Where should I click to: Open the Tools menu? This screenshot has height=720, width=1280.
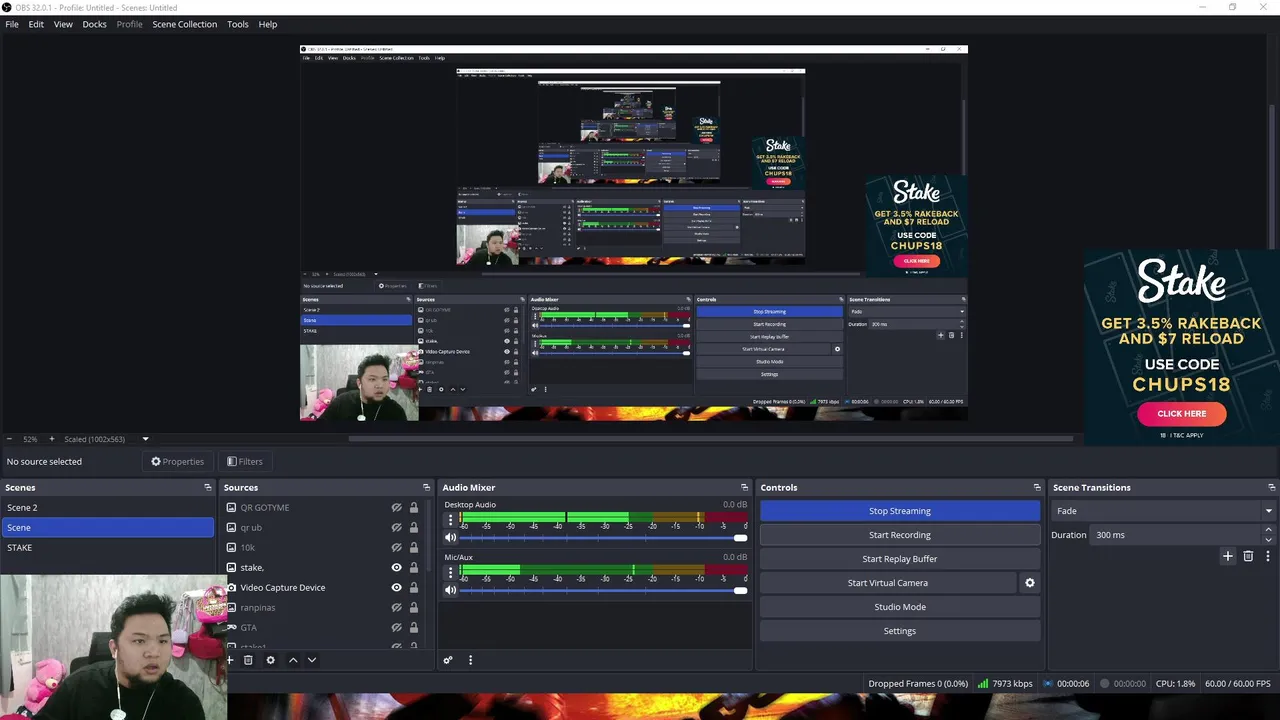tap(237, 24)
